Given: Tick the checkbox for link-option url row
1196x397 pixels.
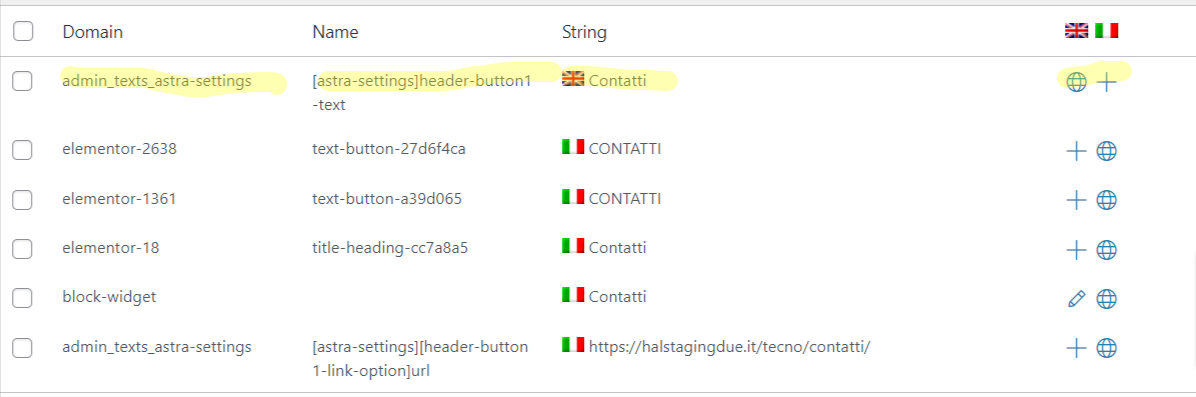Looking at the screenshot, I should pos(23,348).
